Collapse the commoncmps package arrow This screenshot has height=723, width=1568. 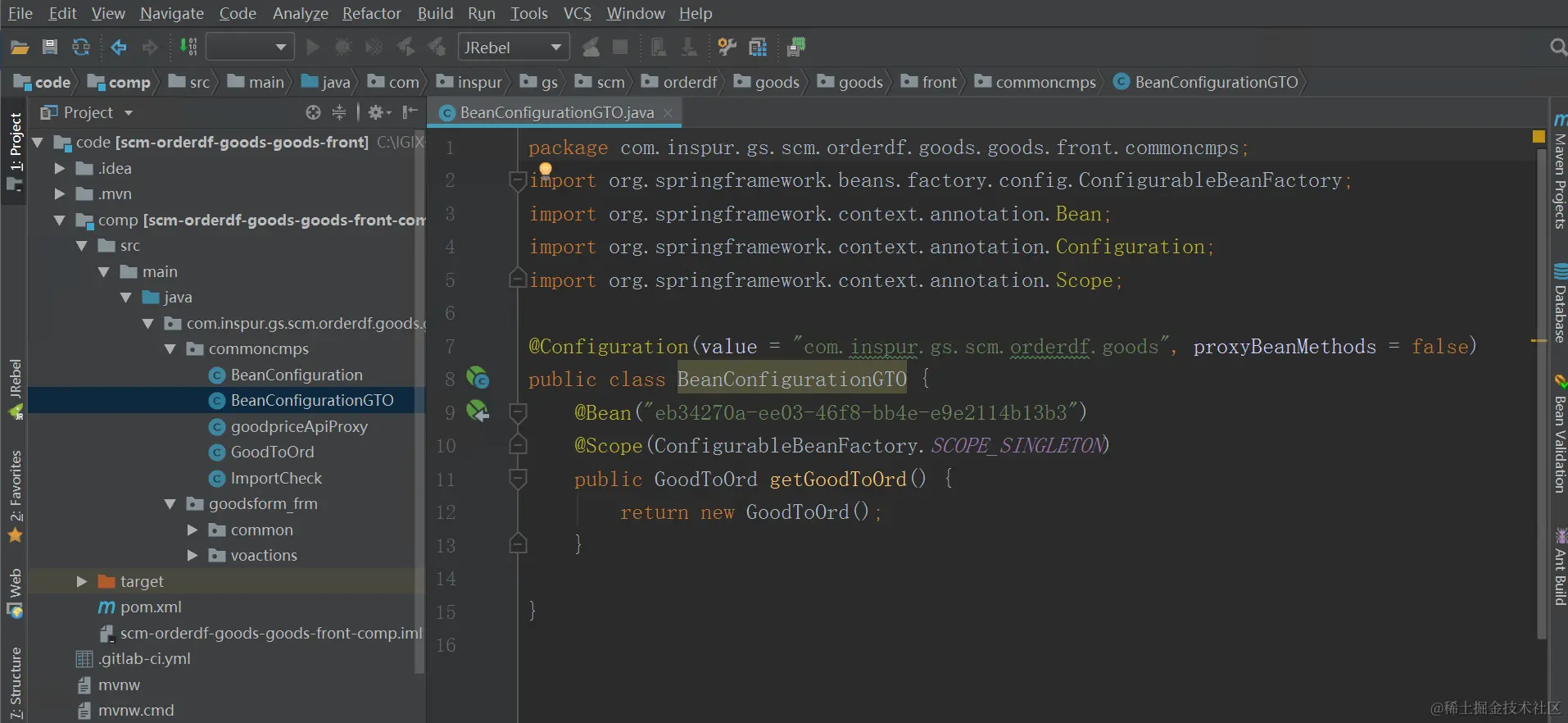pyautogui.click(x=170, y=348)
